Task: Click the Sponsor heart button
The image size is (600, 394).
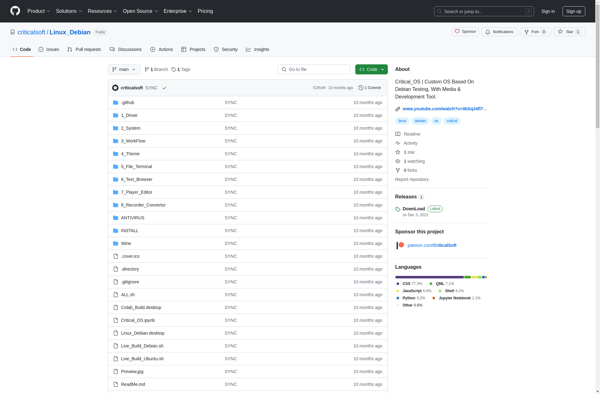Action: (465, 32)
